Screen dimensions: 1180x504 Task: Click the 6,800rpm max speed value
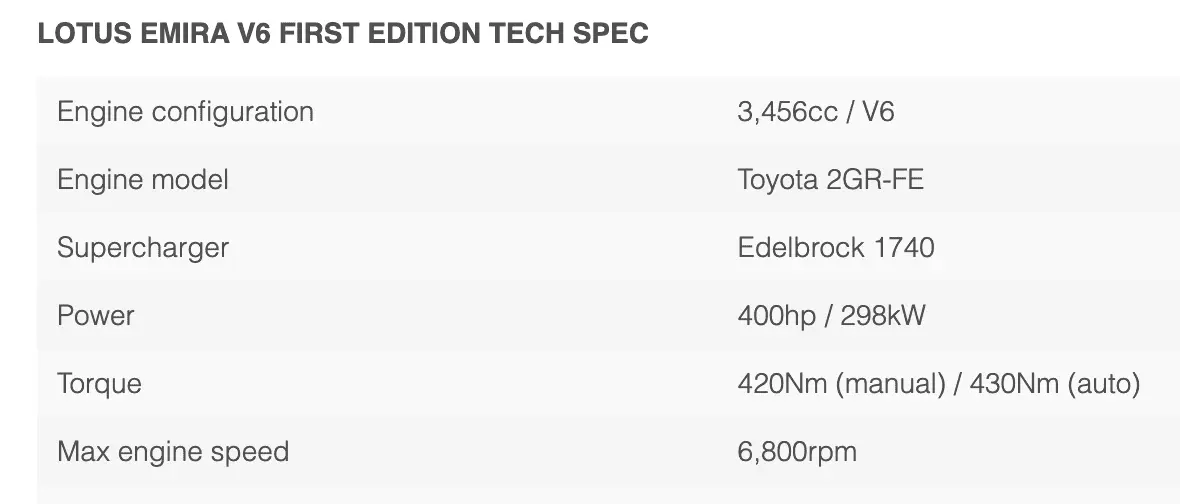(x=797, y=452)
